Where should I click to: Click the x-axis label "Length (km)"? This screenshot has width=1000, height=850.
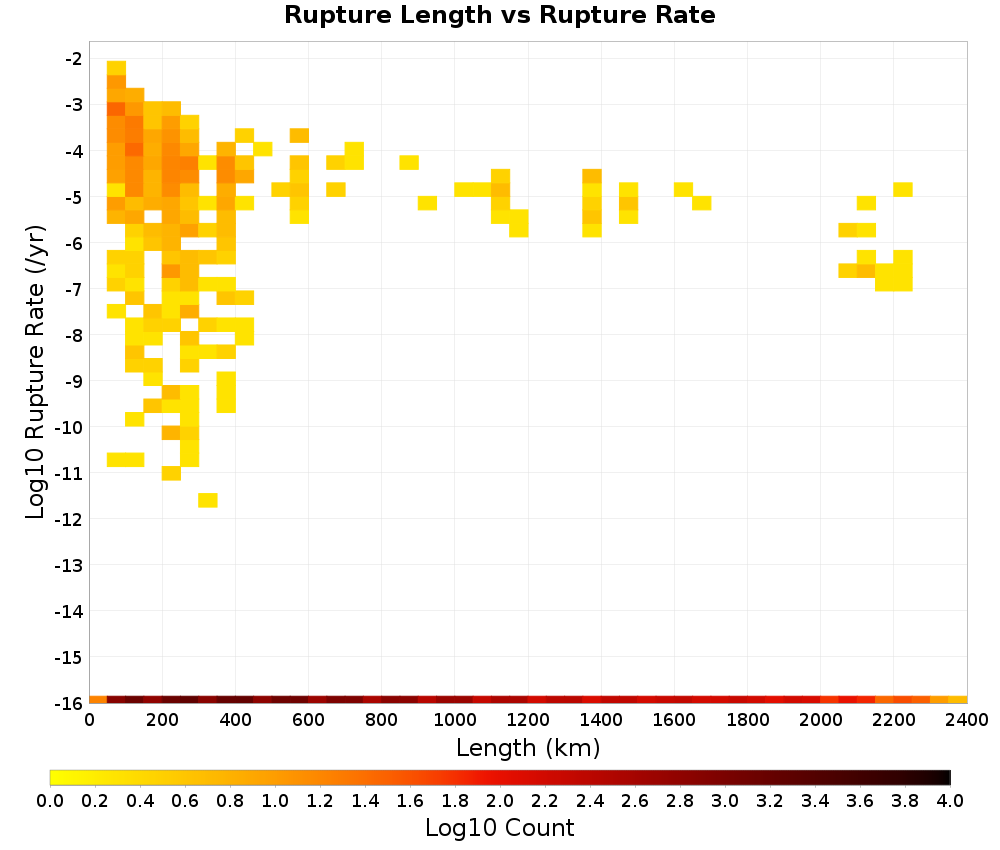pos(528,747)
